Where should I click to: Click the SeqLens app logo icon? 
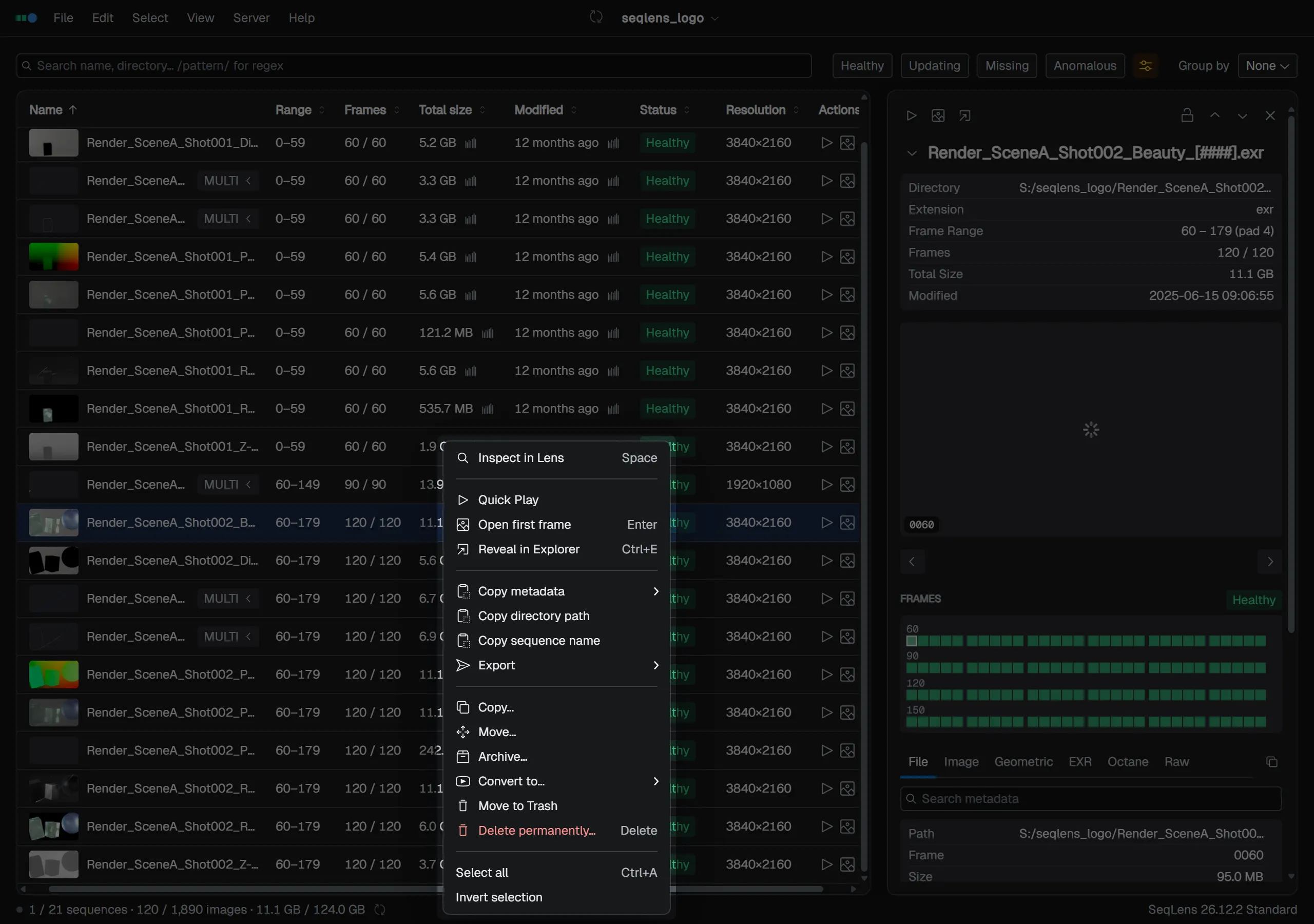[26, 18]
